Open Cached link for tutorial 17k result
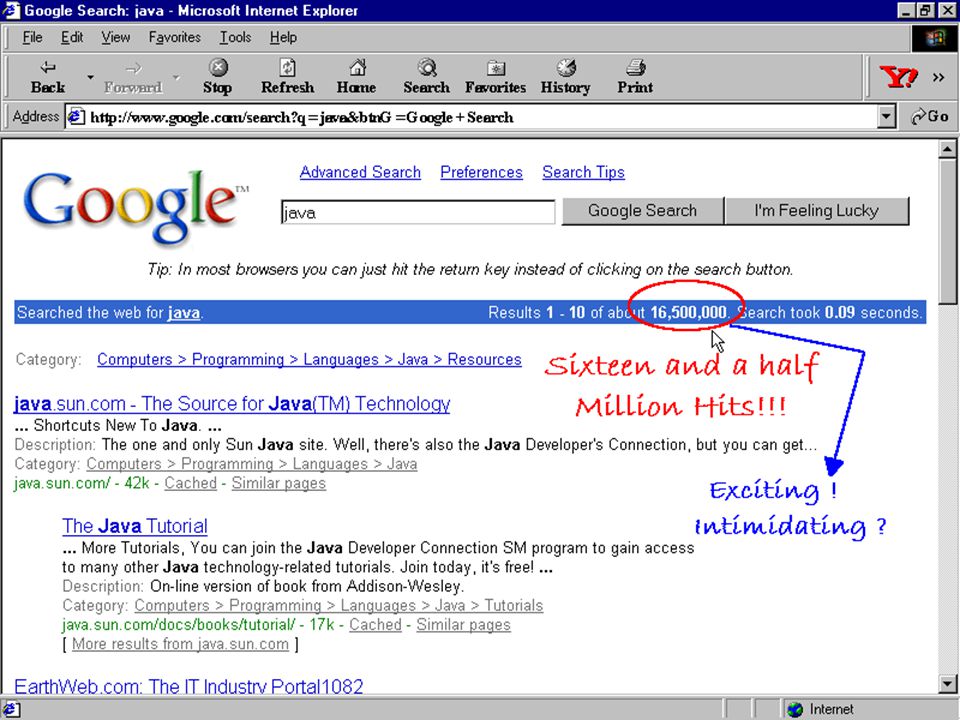This screenshot has height=720, width=960. click(375, 625)
